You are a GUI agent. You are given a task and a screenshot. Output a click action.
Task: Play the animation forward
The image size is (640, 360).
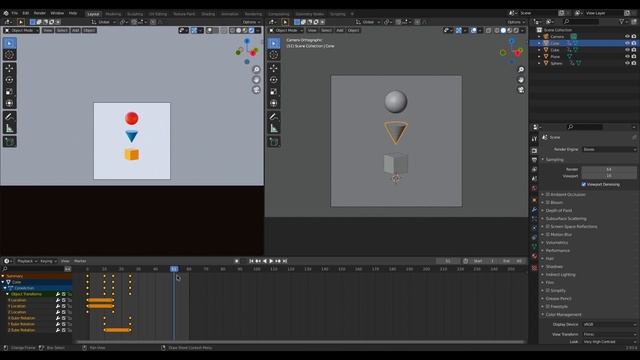271,261
